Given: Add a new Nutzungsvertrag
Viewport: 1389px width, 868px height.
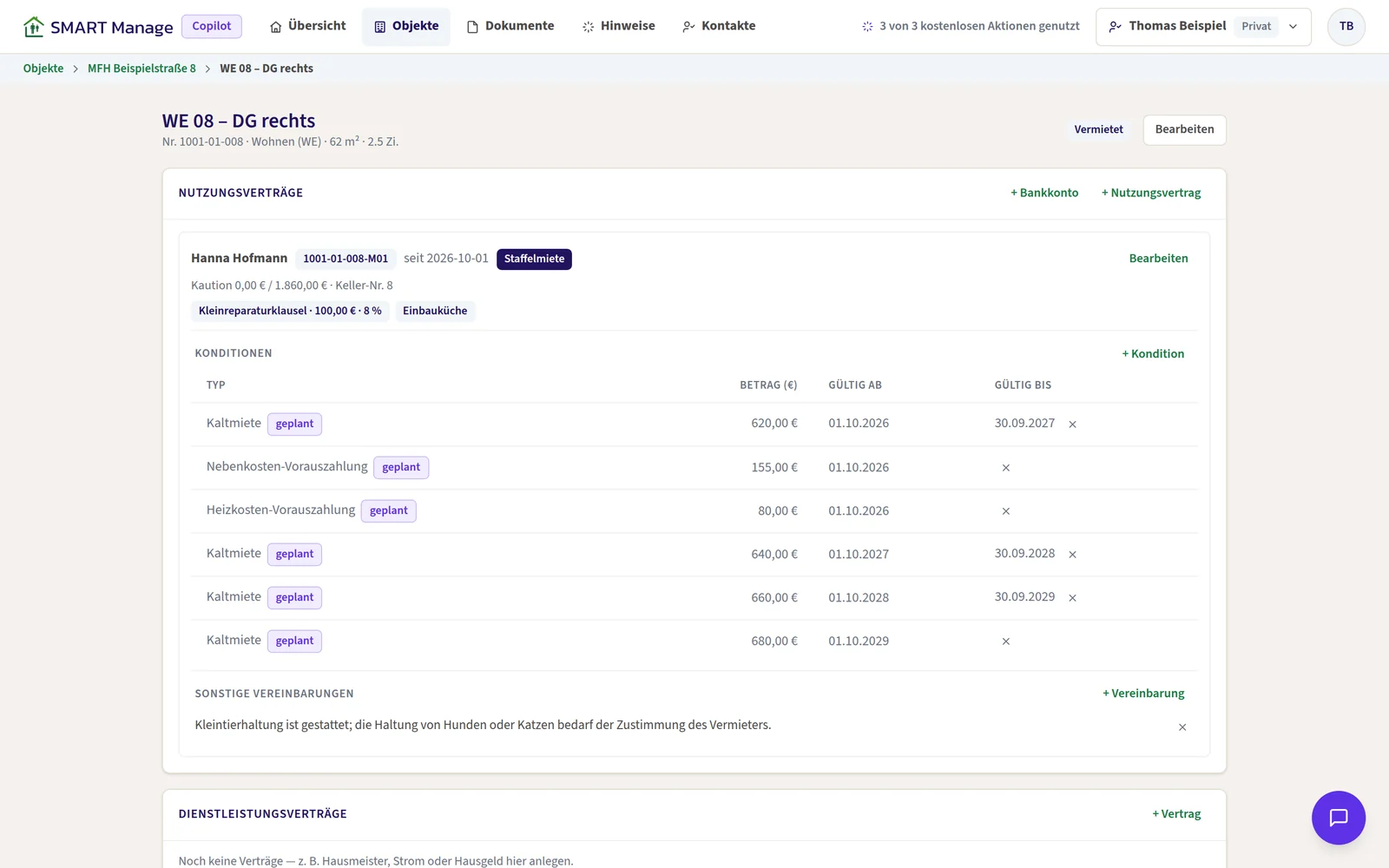Looking at the screenshot, I should pos(1151,193).
